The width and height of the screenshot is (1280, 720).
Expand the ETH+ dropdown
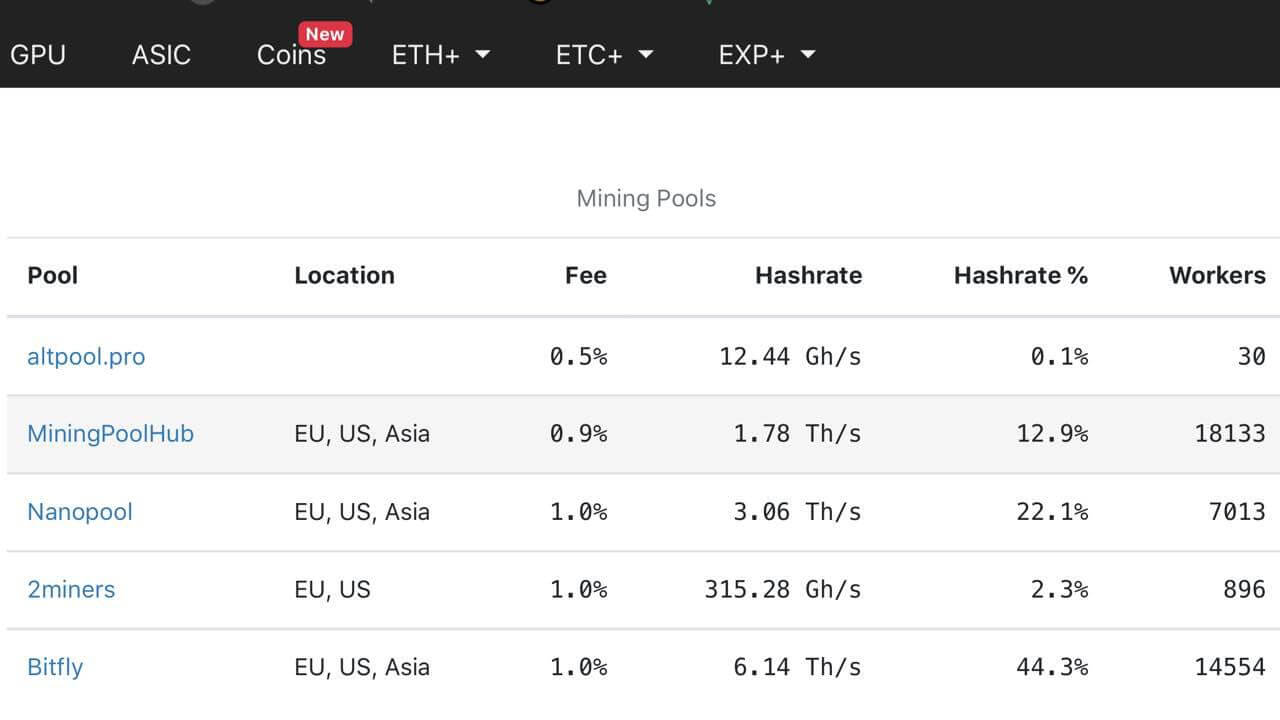(x=440, y=54)
